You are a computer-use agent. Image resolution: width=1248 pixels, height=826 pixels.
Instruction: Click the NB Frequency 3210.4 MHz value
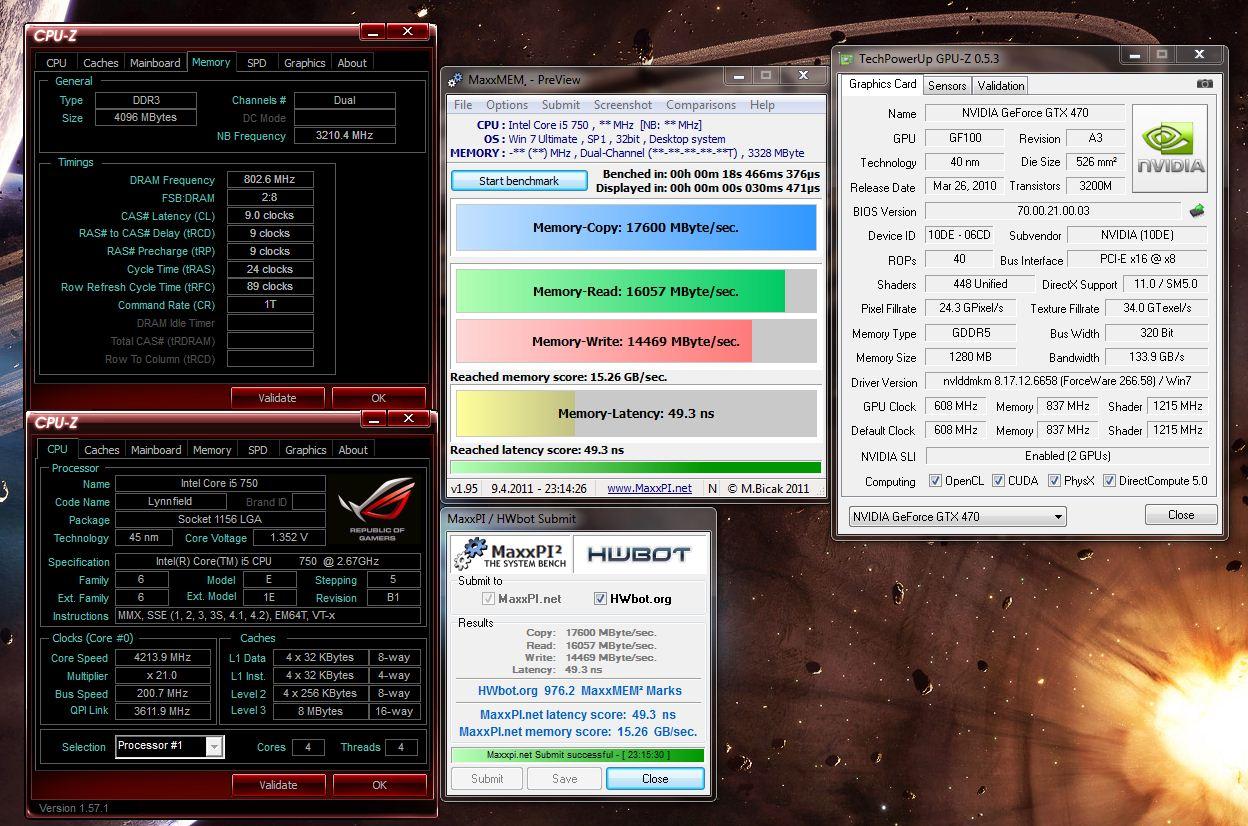[343, 136]
